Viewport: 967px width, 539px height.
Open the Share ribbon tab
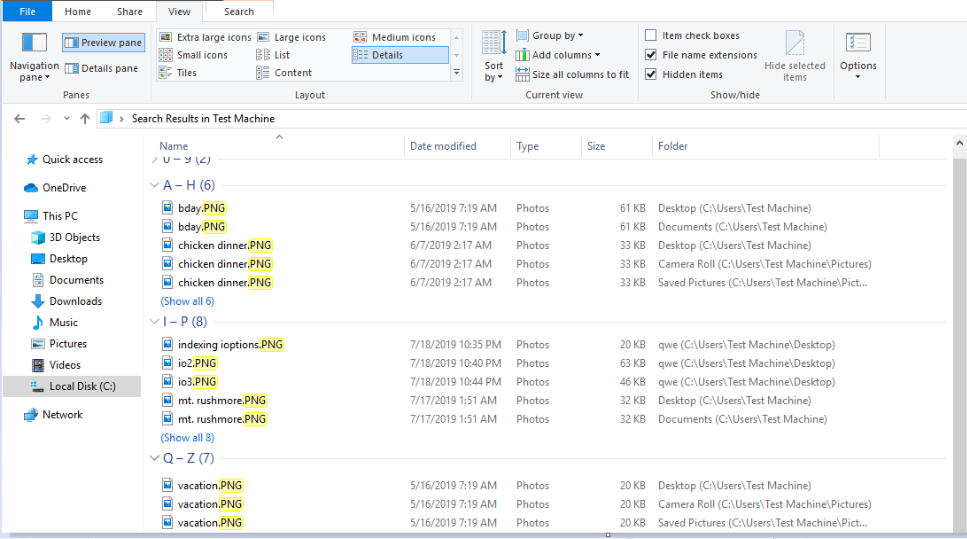click(x=130, y=11)
